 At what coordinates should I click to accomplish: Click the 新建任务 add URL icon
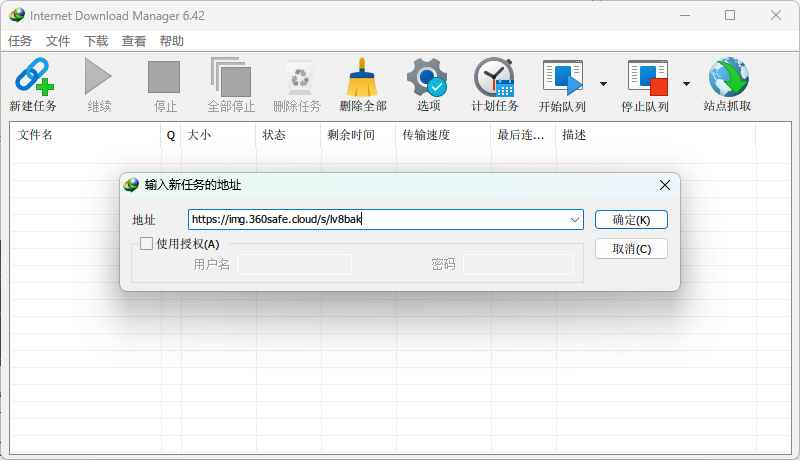tap(34, 76)
